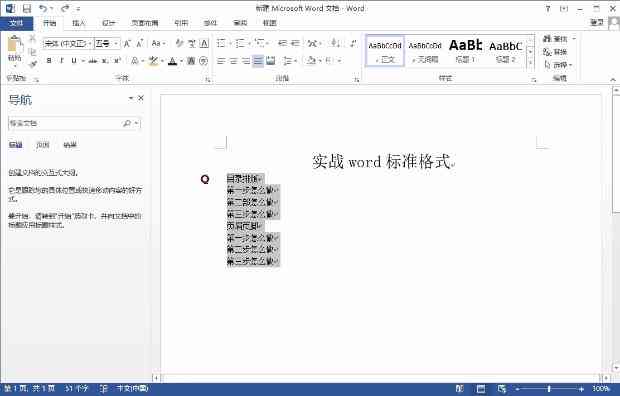Viewport: 620px width, 396px height.
Task: Click the Paste clipboard icon
Action: (15, 45)
